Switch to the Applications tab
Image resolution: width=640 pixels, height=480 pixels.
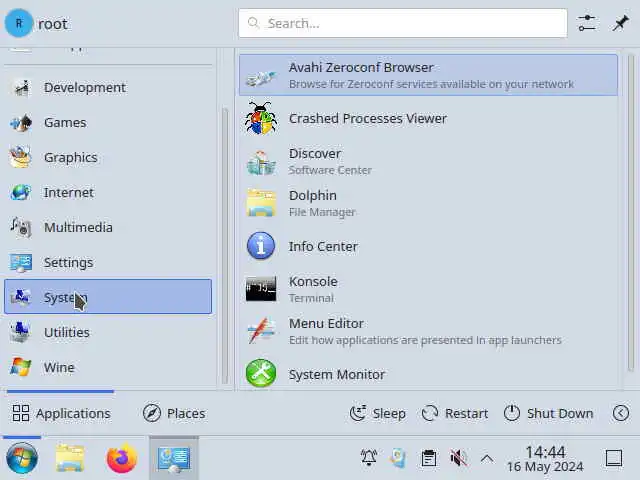(x=61, y=413)
